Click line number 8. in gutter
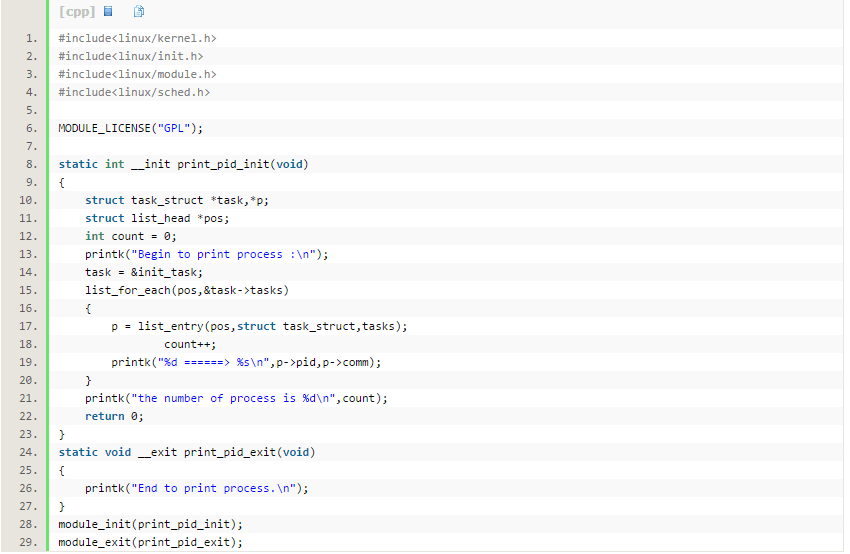 tap(31, 164)
